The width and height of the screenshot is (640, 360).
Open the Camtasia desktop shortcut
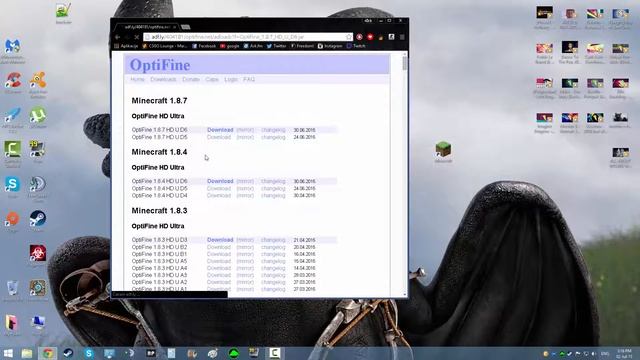coord(12,153)
